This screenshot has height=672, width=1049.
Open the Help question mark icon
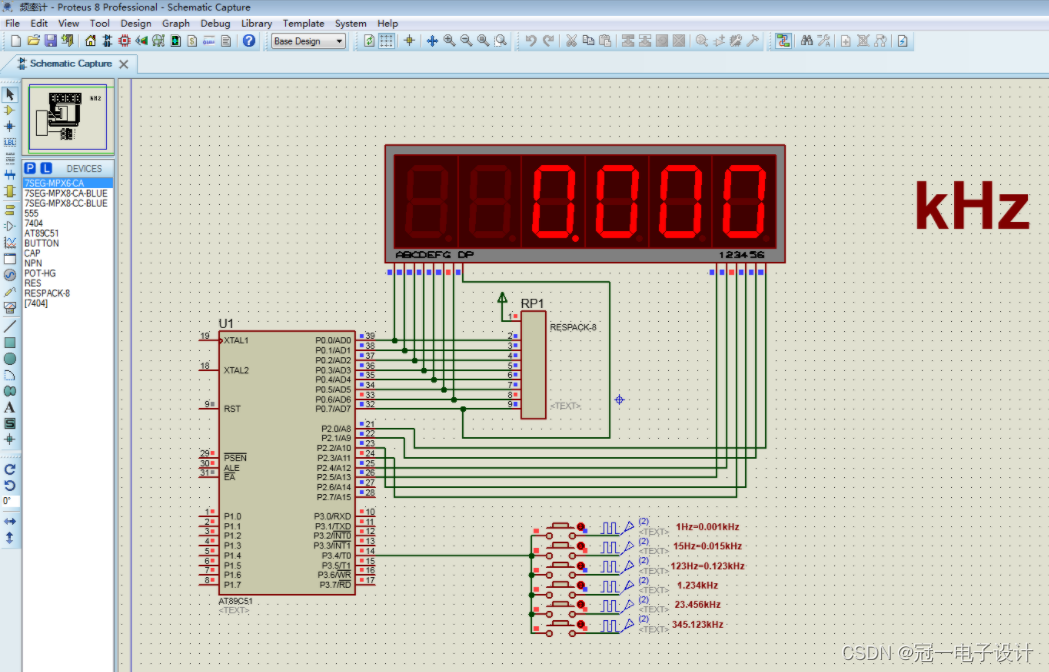point(249,41)
